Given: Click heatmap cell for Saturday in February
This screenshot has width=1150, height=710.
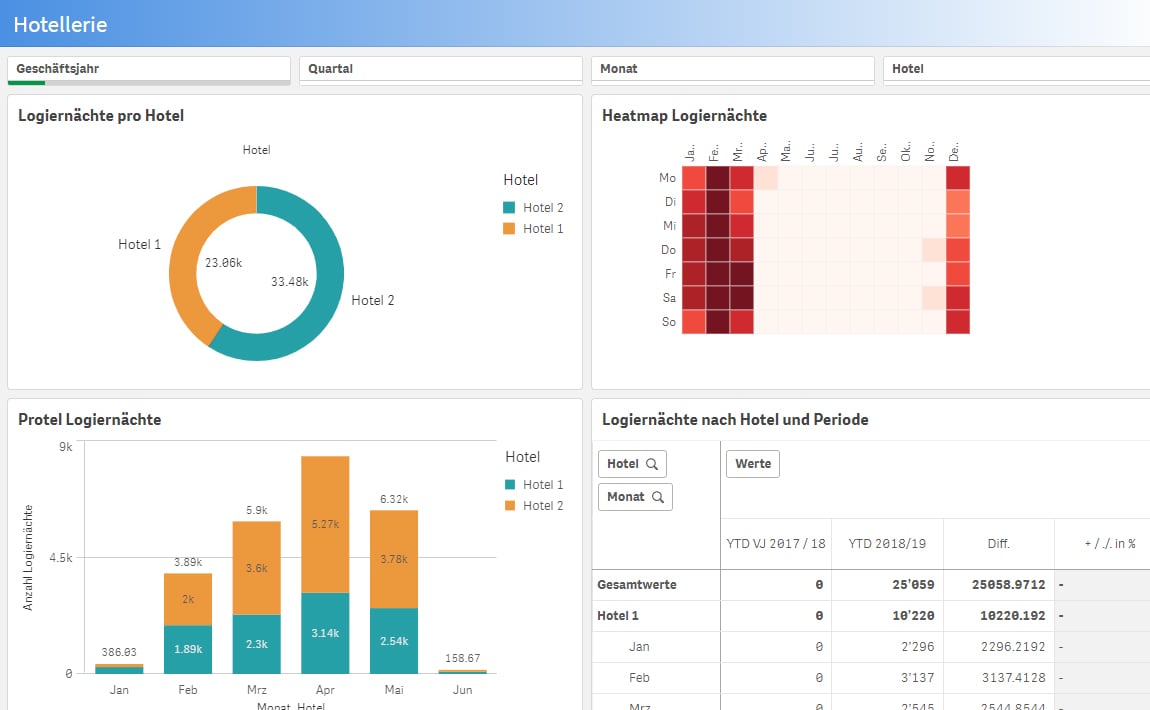Looking at the screenshot, I should point(718,298).
